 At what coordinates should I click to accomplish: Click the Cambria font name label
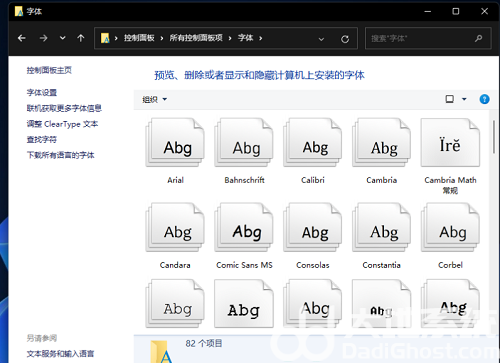pyautogui.click(x=382, y=180)
